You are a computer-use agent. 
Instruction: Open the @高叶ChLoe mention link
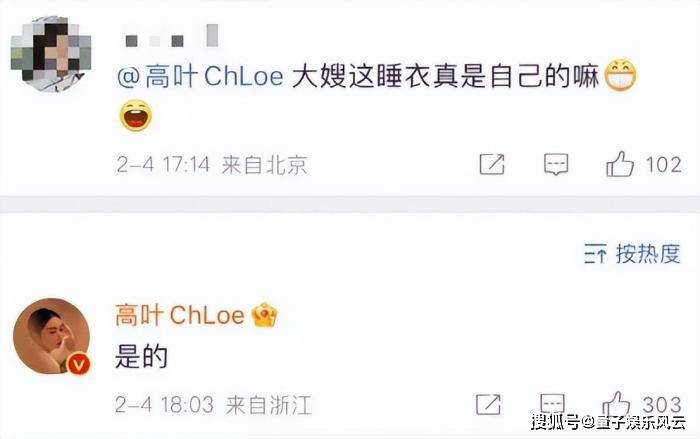[200, 76]
